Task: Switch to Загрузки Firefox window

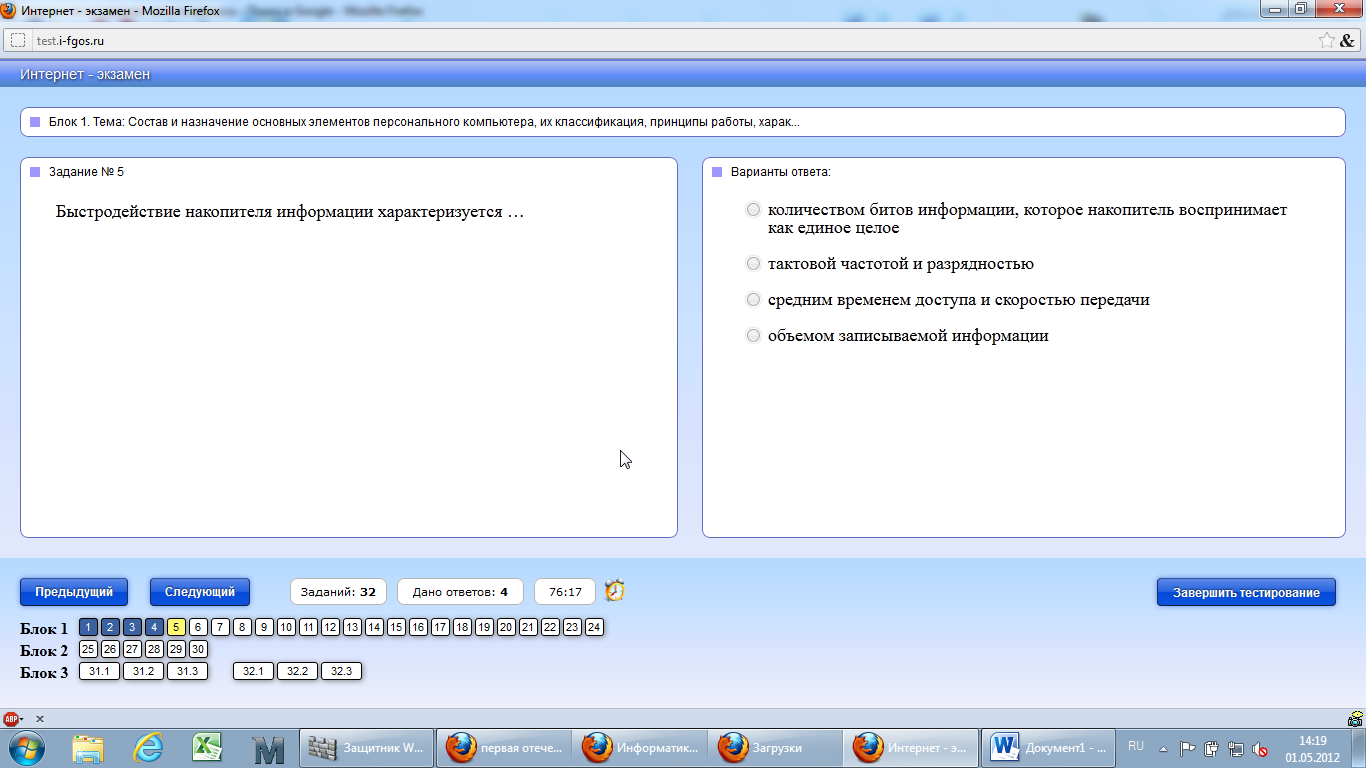Action: [x=776, y=748]
